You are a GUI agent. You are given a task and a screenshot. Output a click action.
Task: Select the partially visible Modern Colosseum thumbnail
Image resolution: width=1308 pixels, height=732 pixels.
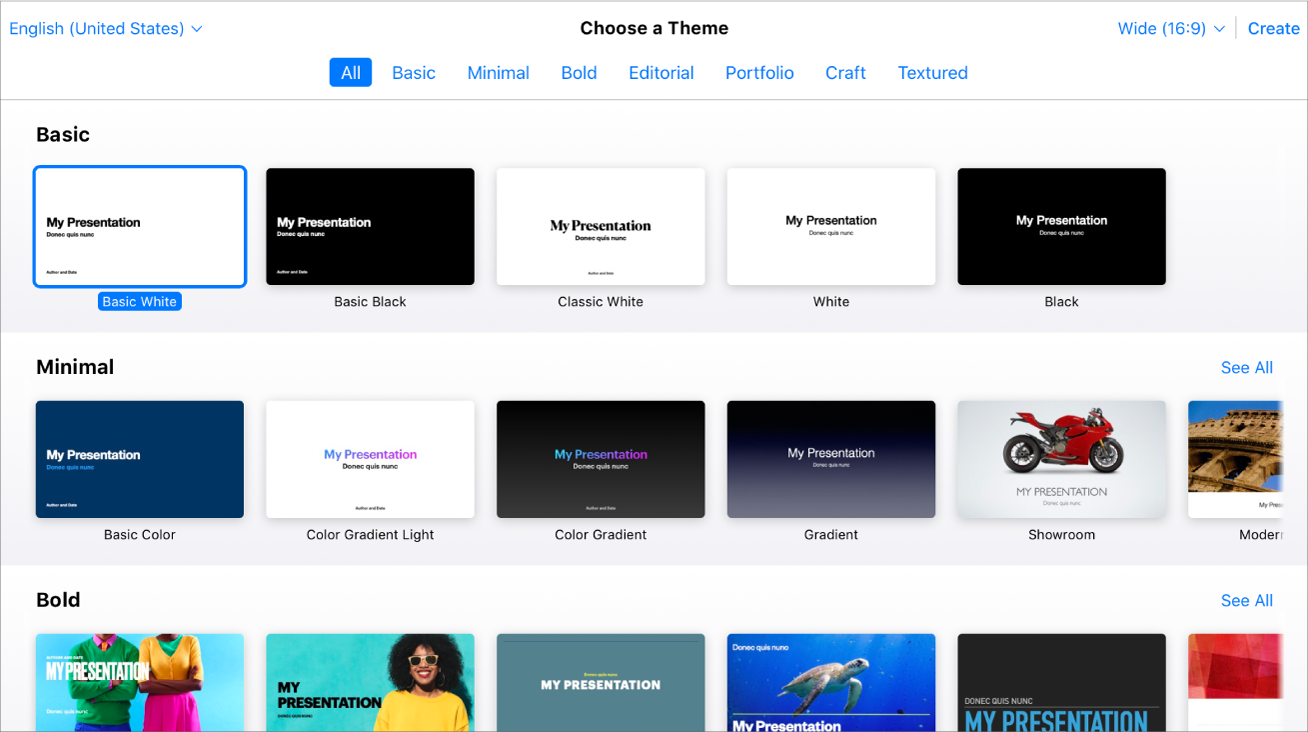coord(1235,460)
